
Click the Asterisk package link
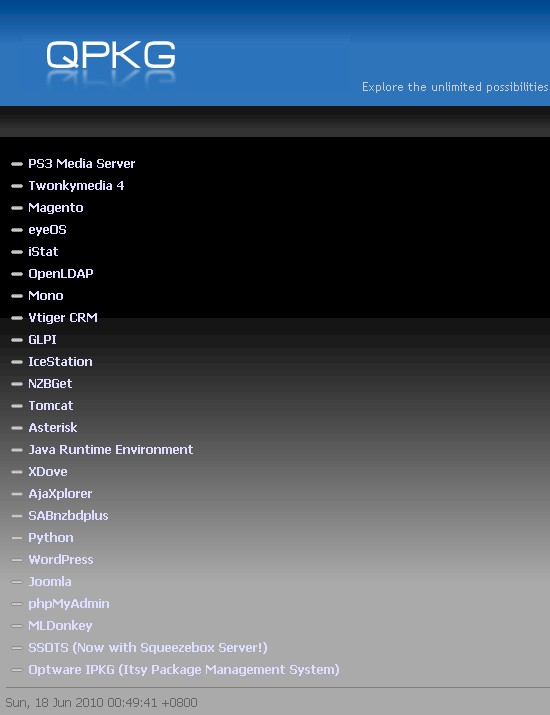coord(53,428)
